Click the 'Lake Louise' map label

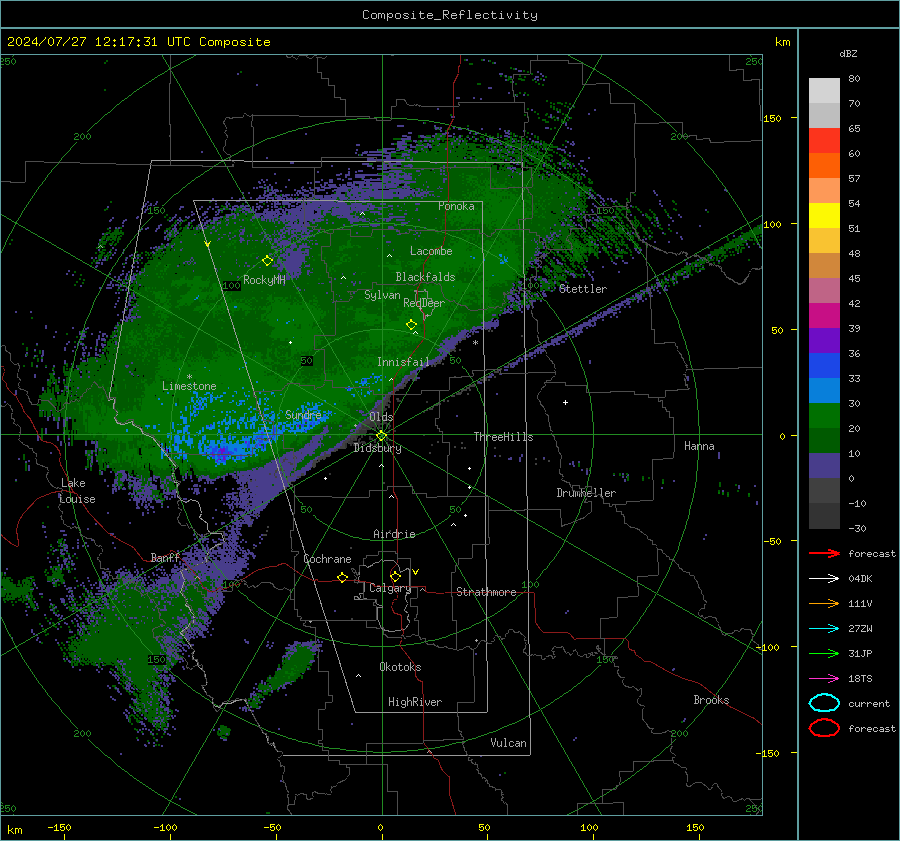tap(77, 491)
